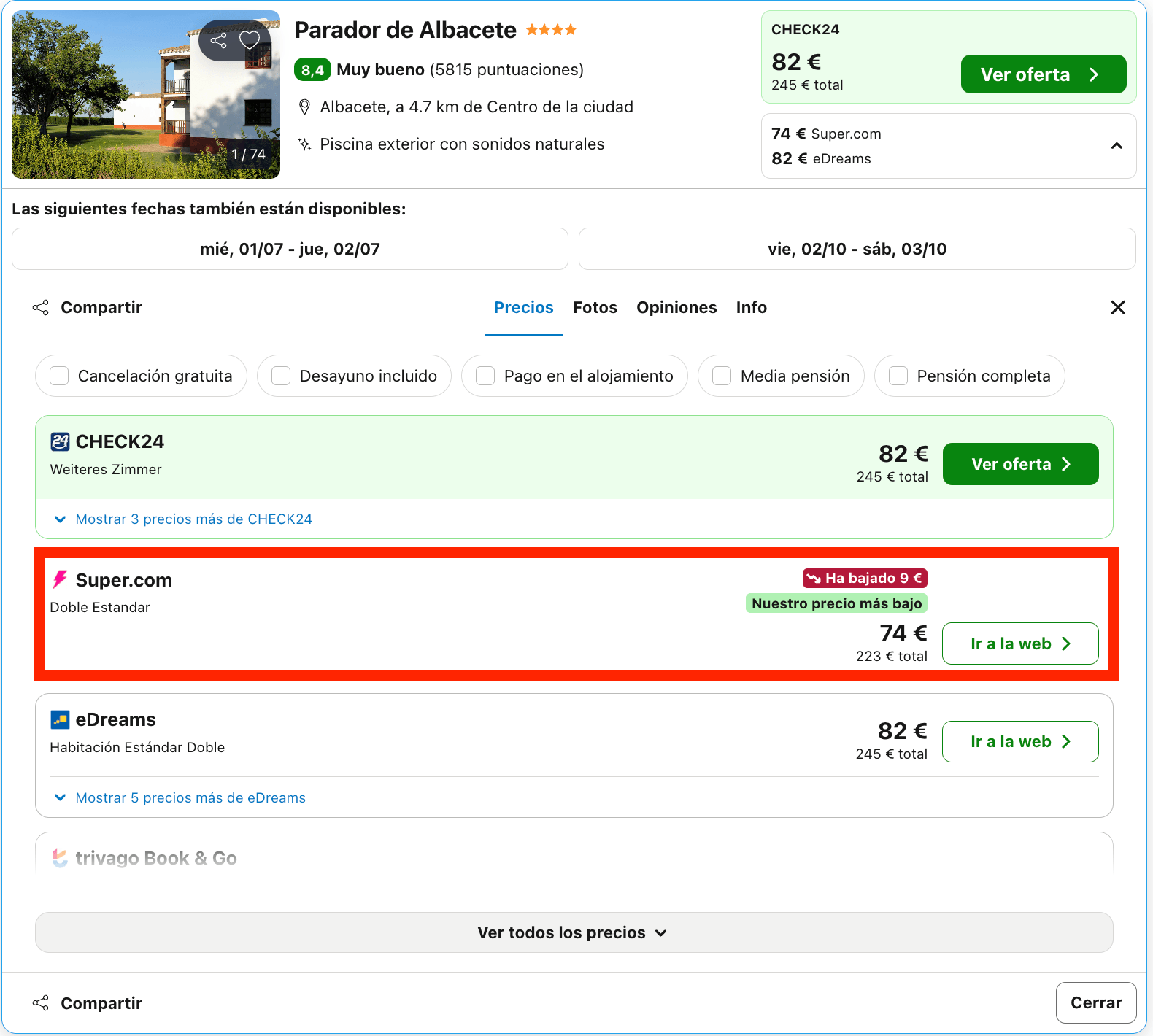Select dates vie, 02/10 - sáb, 03/10
The image size is (1153, 1036).
[857, 249]
